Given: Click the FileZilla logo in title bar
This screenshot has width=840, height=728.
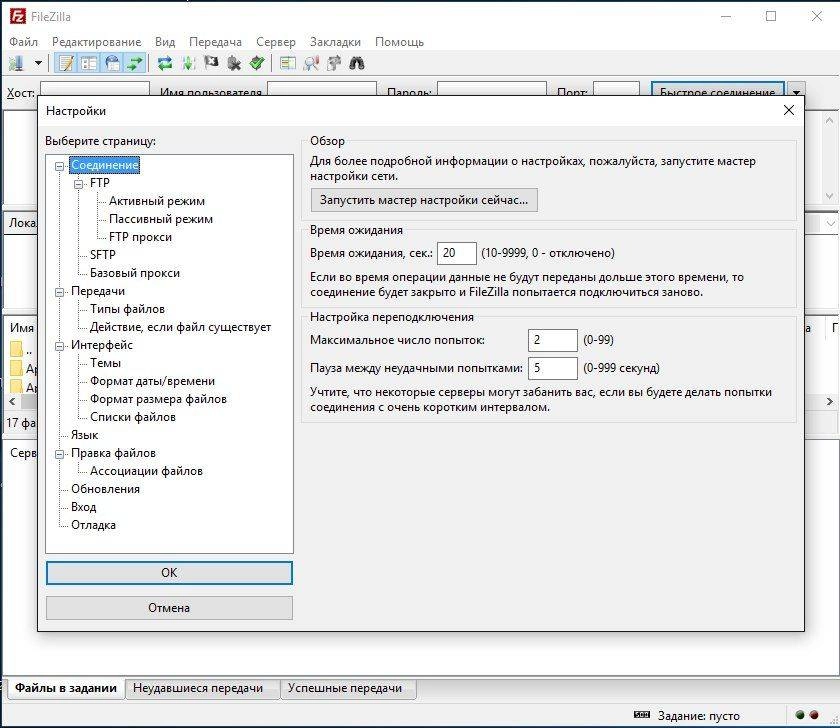Looking at the screenshot, I should pos(18,17).
